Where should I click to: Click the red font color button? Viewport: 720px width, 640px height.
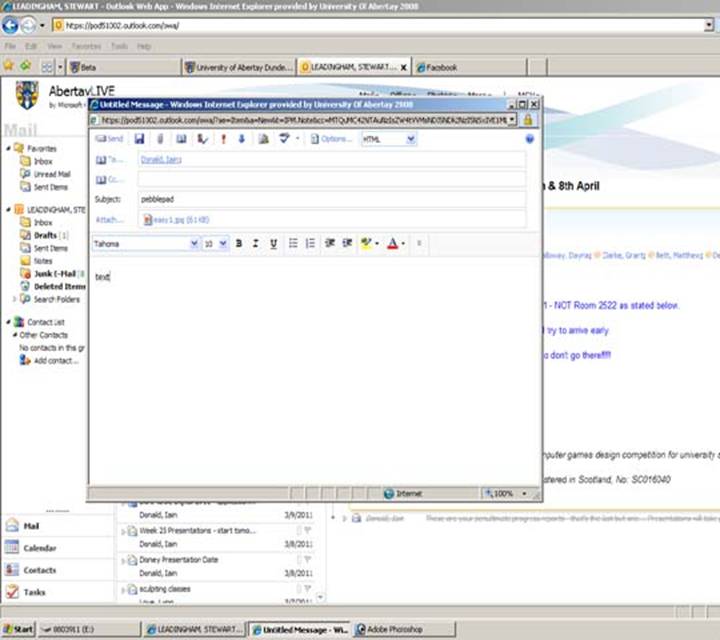392,243
